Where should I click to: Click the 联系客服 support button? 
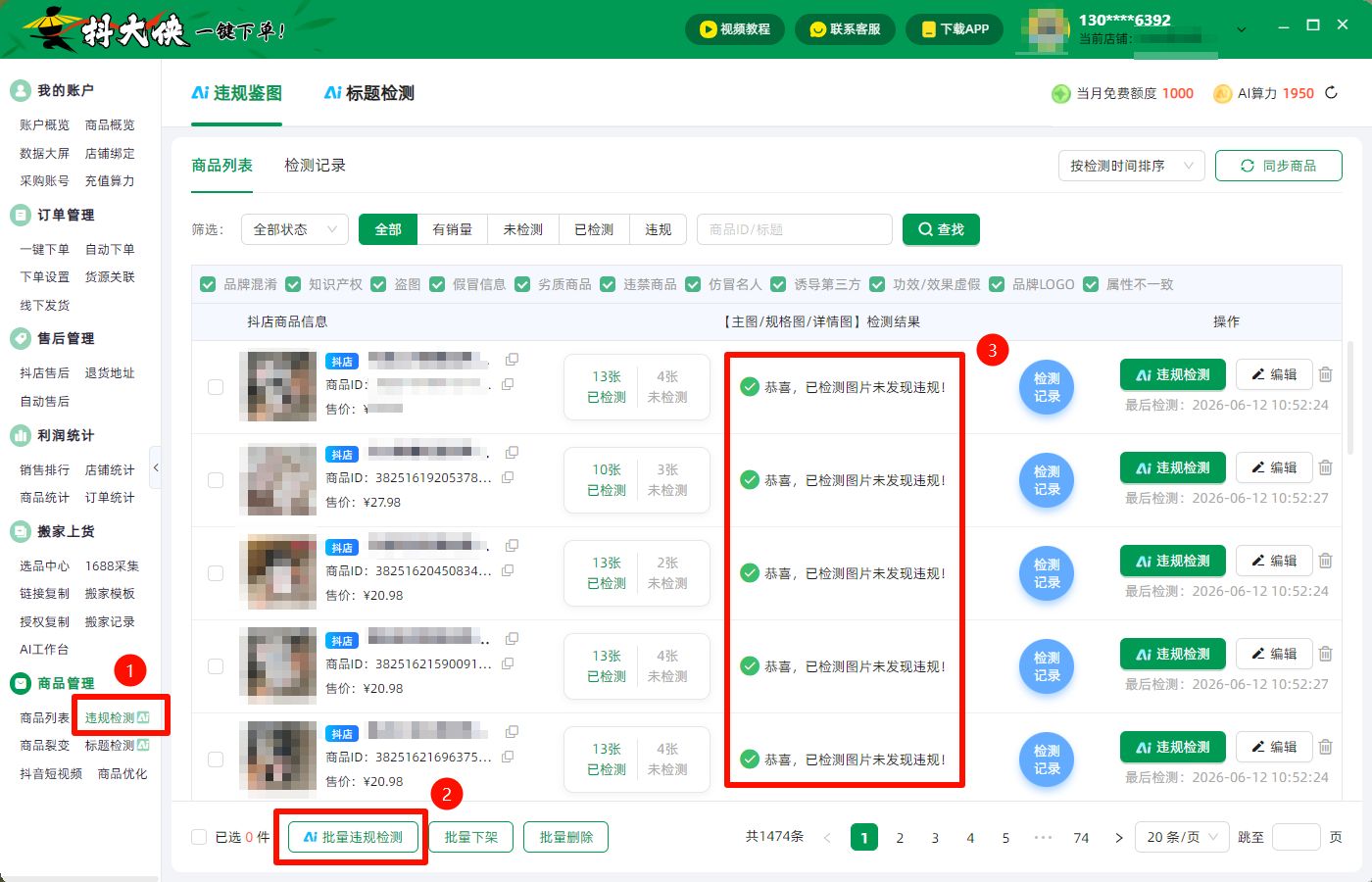point(845,29)
